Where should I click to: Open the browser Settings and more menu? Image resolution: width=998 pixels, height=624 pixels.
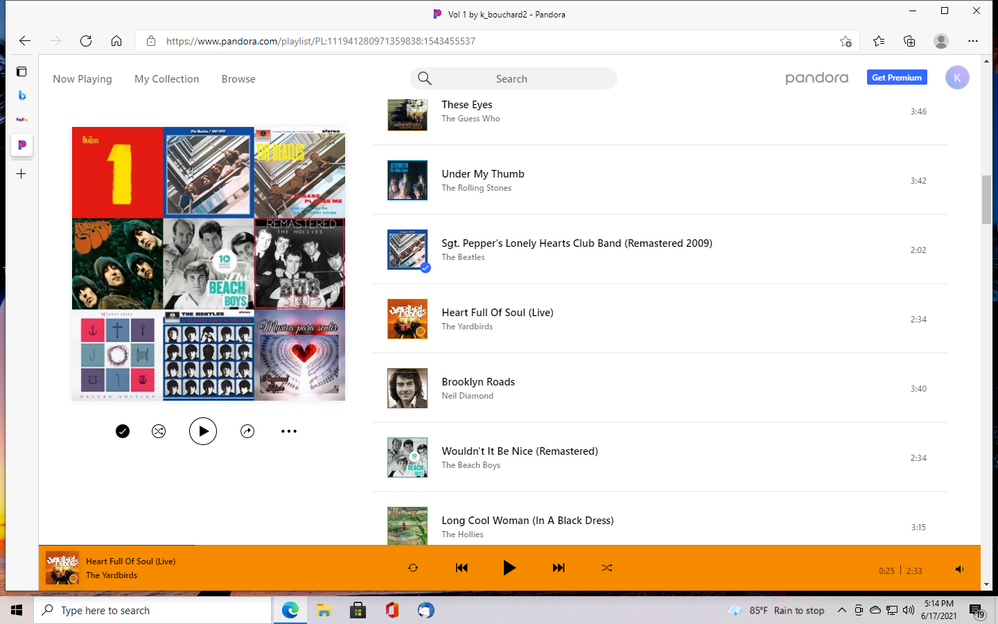point(972,41)
